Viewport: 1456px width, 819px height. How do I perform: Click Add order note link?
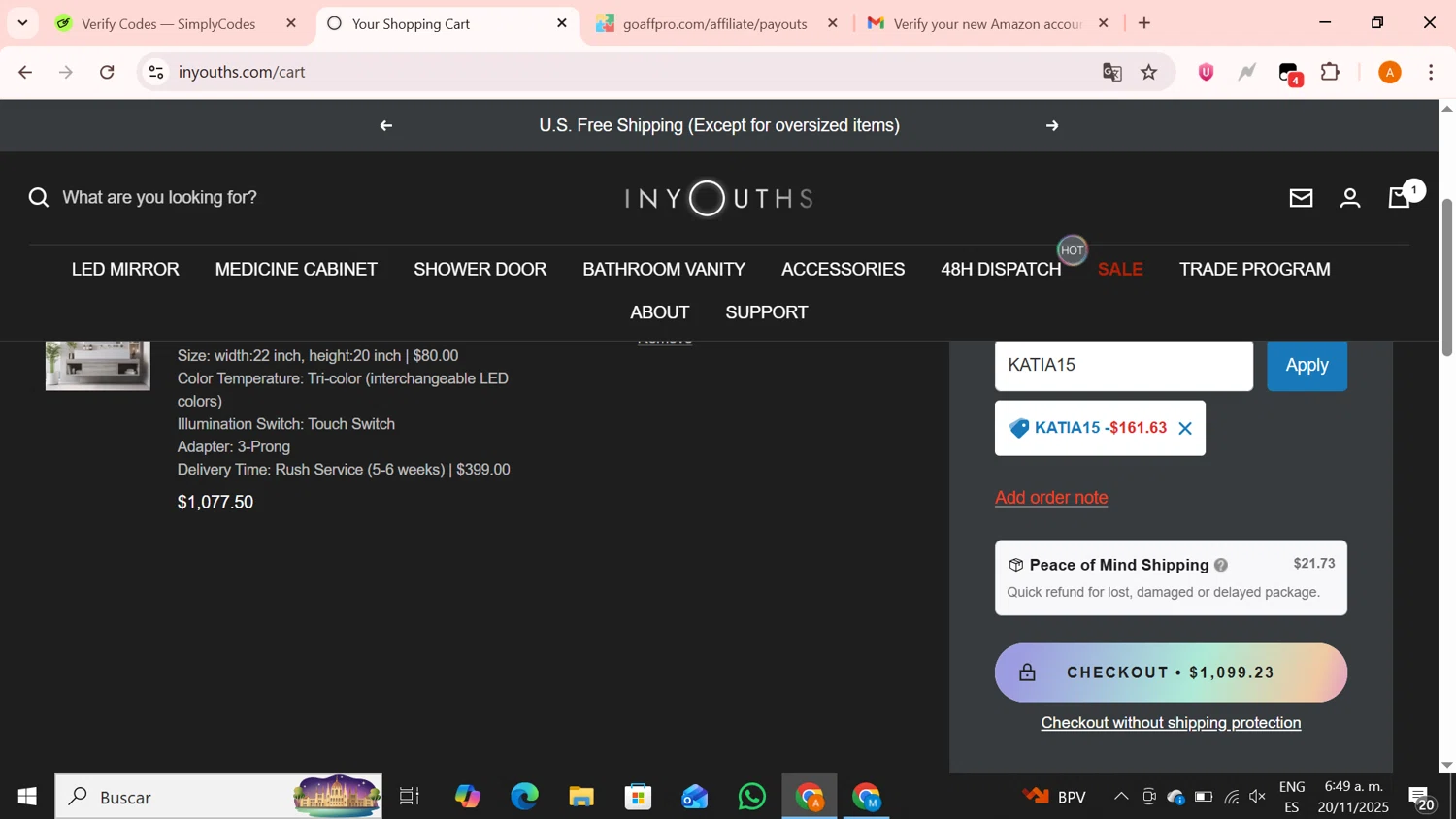1051,498
